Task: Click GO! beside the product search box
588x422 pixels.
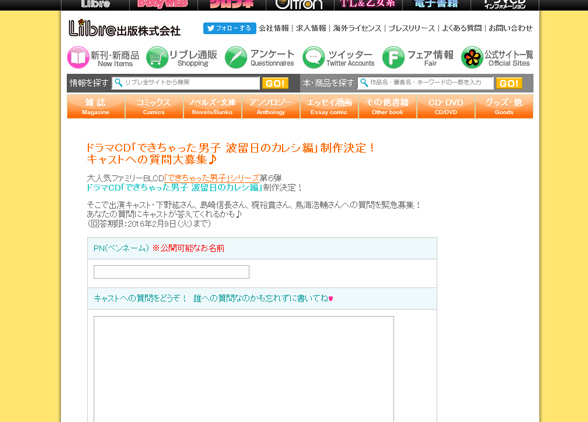Action: (509, 83)
